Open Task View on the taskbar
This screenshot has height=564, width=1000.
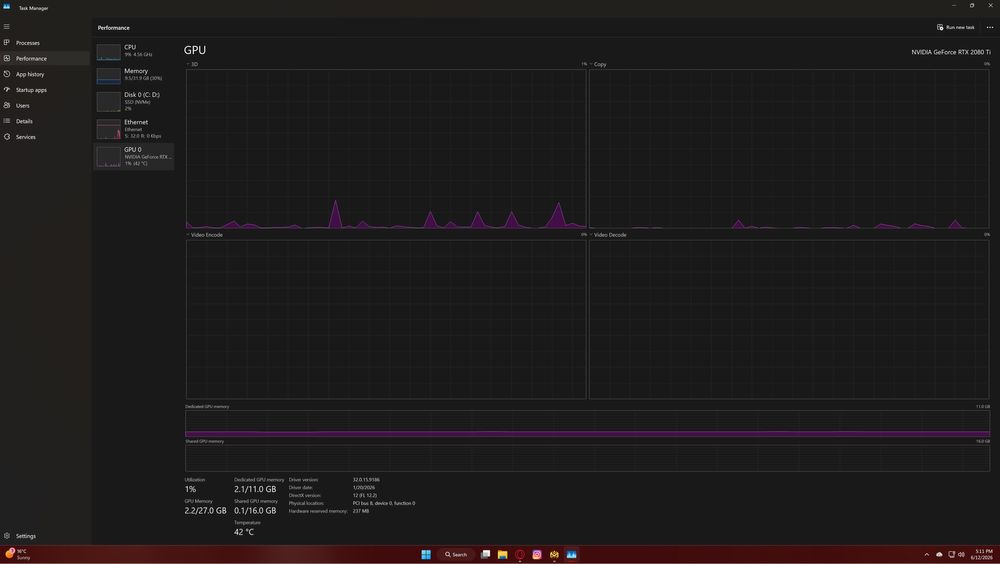click(485, 554)
